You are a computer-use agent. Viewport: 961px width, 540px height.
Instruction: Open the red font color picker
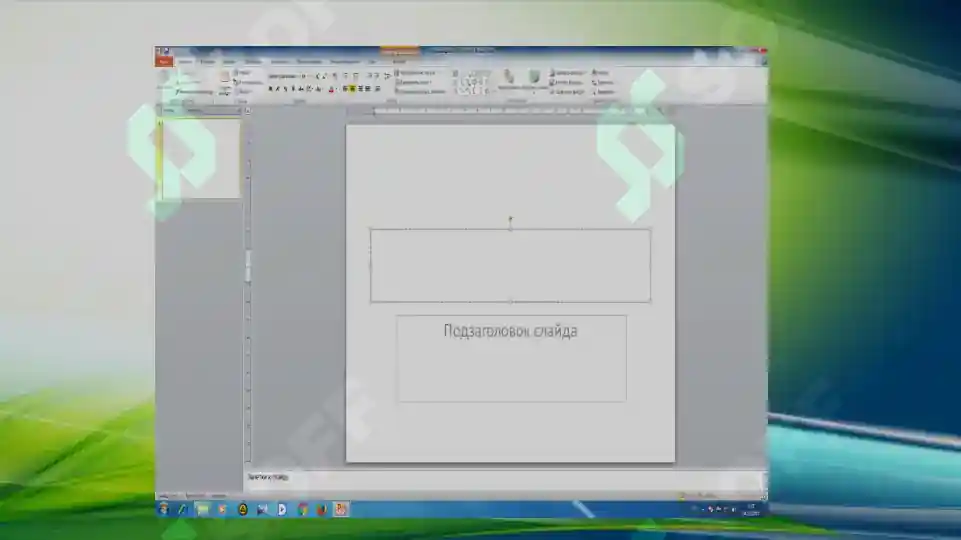pyautogui.click(x=332, y=89)
